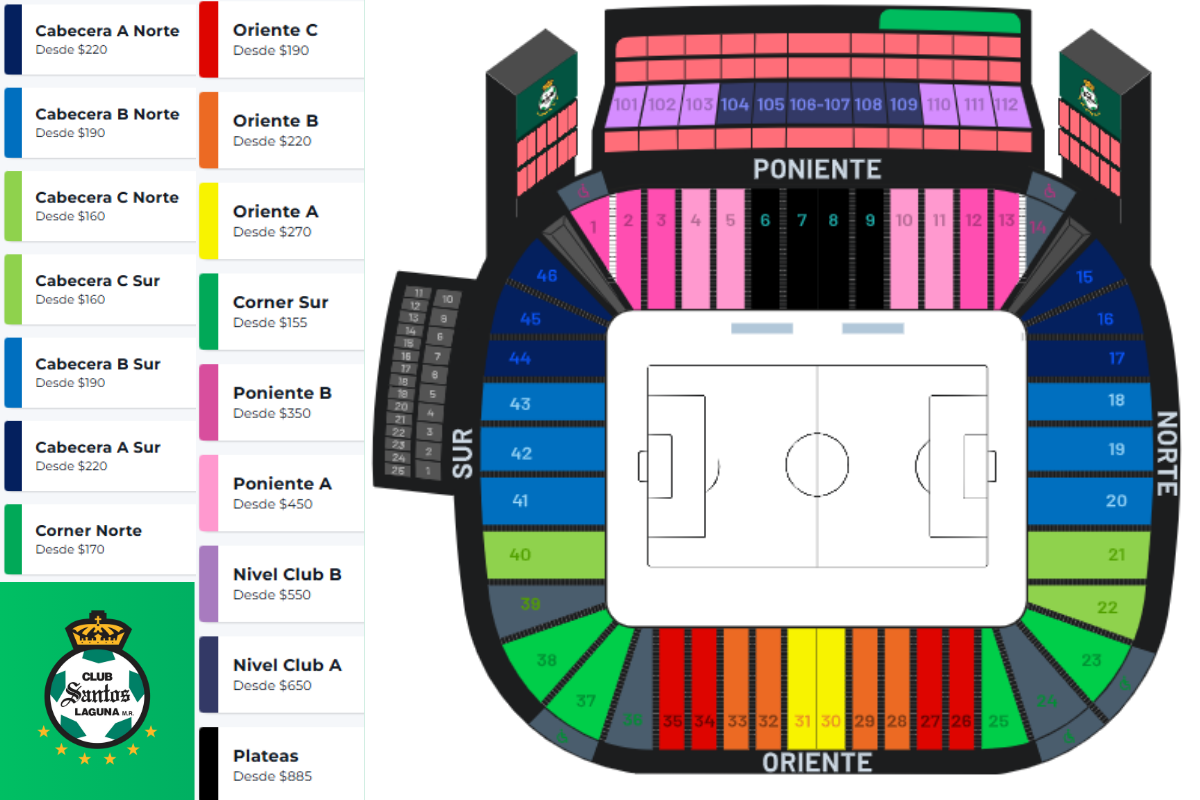
Task: Click the yellow Oriente A color swatch
Action: pos(208,221)
